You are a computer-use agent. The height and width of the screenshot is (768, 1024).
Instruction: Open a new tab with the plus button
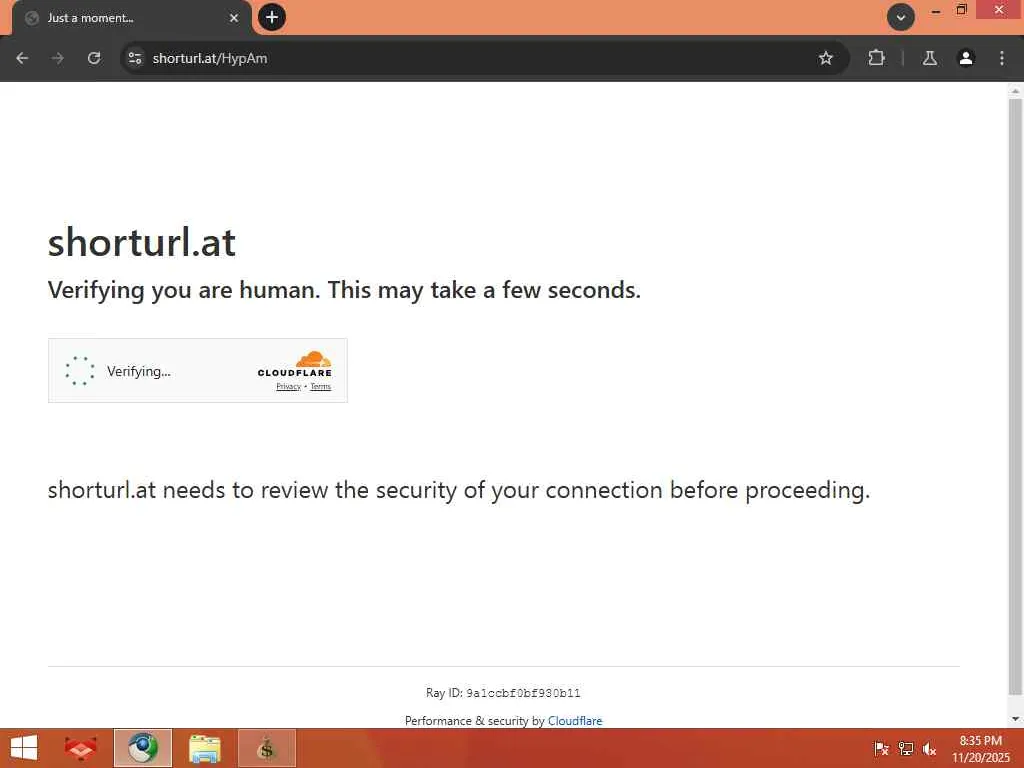tap(272, 17)
